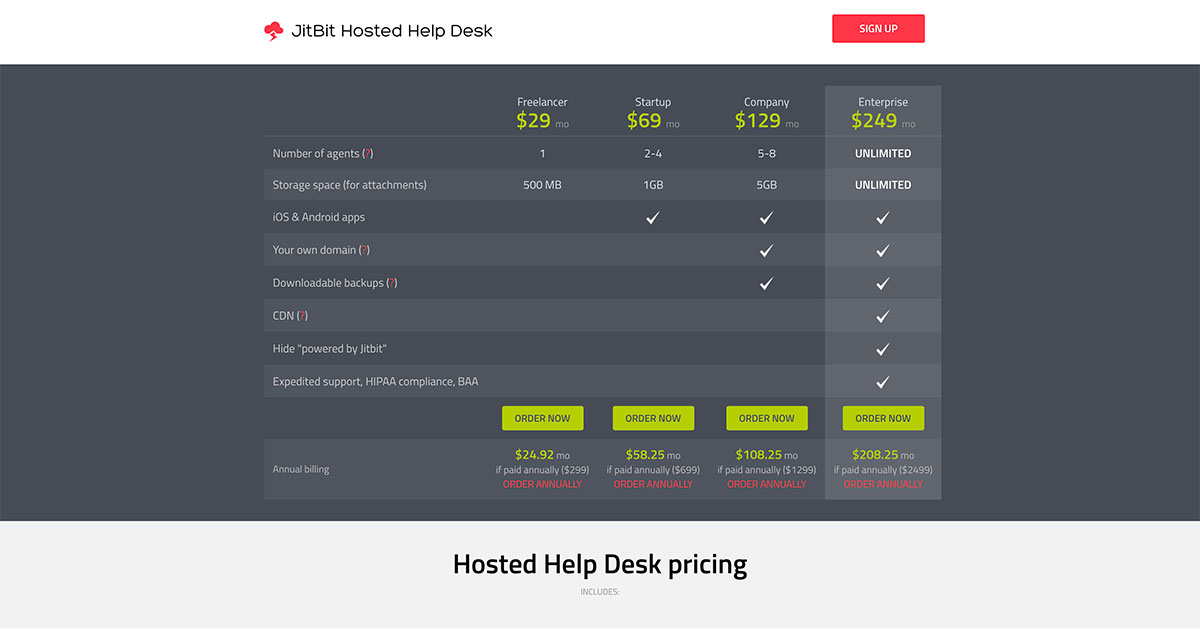
Task: Select the Enterprise plan header
Action: (883, 102)
